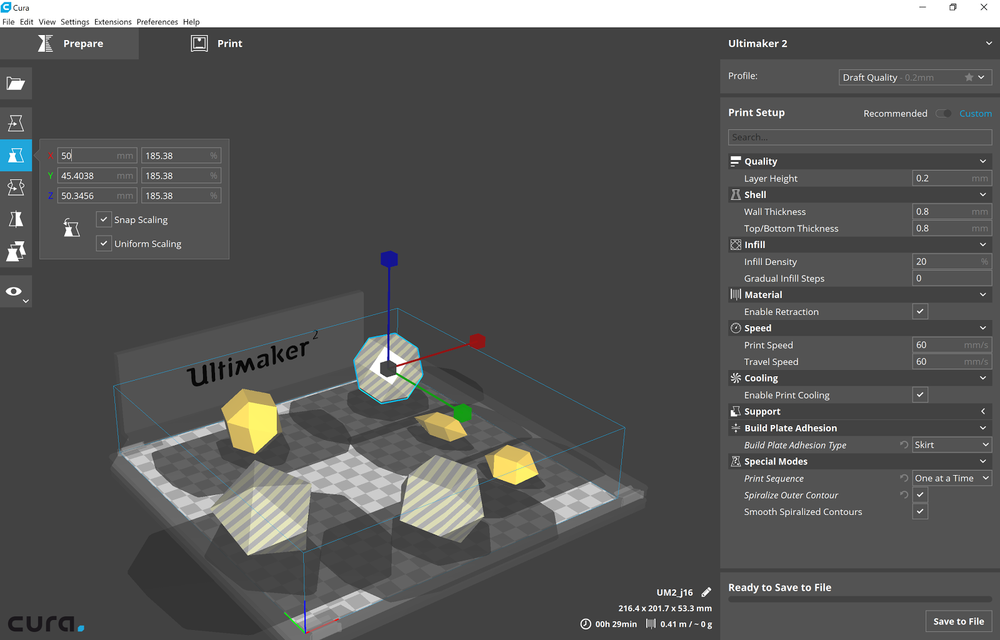Select the Move tool
1000x640 pixels.
[x=15, y=122]
